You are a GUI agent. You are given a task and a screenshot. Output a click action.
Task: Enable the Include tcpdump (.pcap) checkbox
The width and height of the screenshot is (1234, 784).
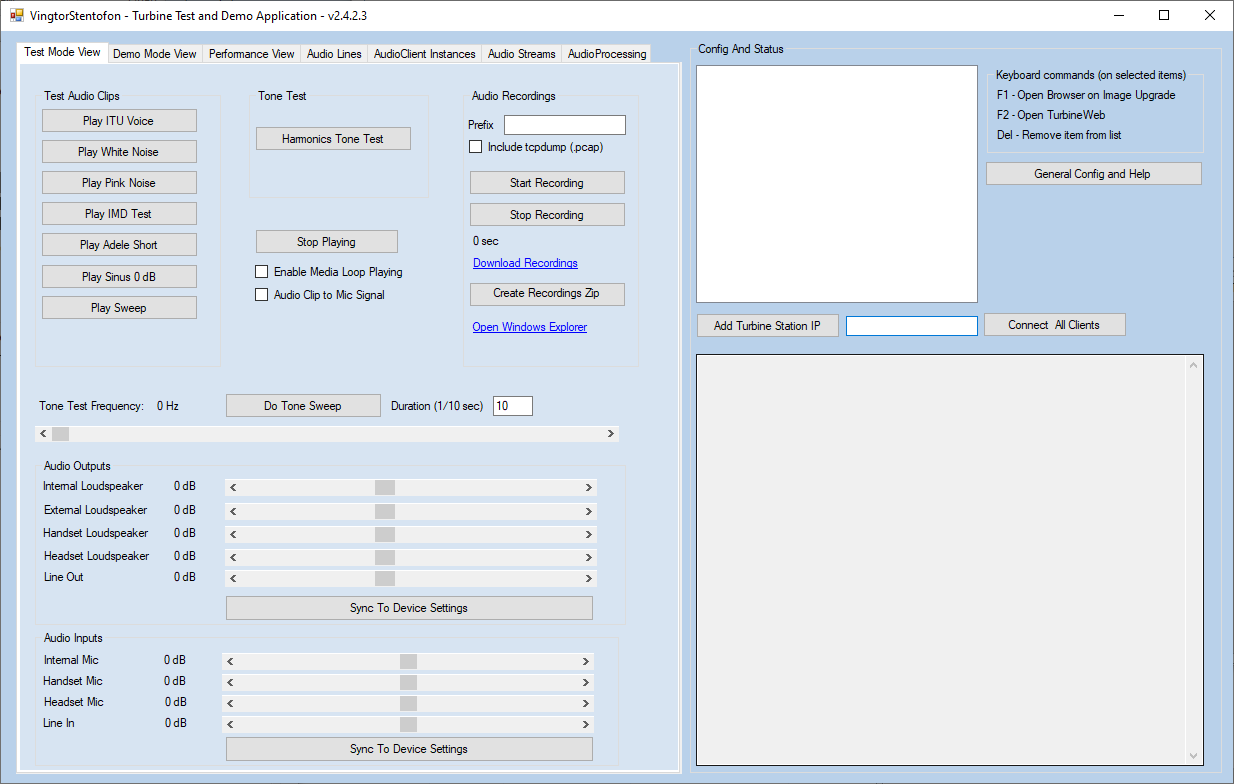pyautogui.click(x=476, y=147)
